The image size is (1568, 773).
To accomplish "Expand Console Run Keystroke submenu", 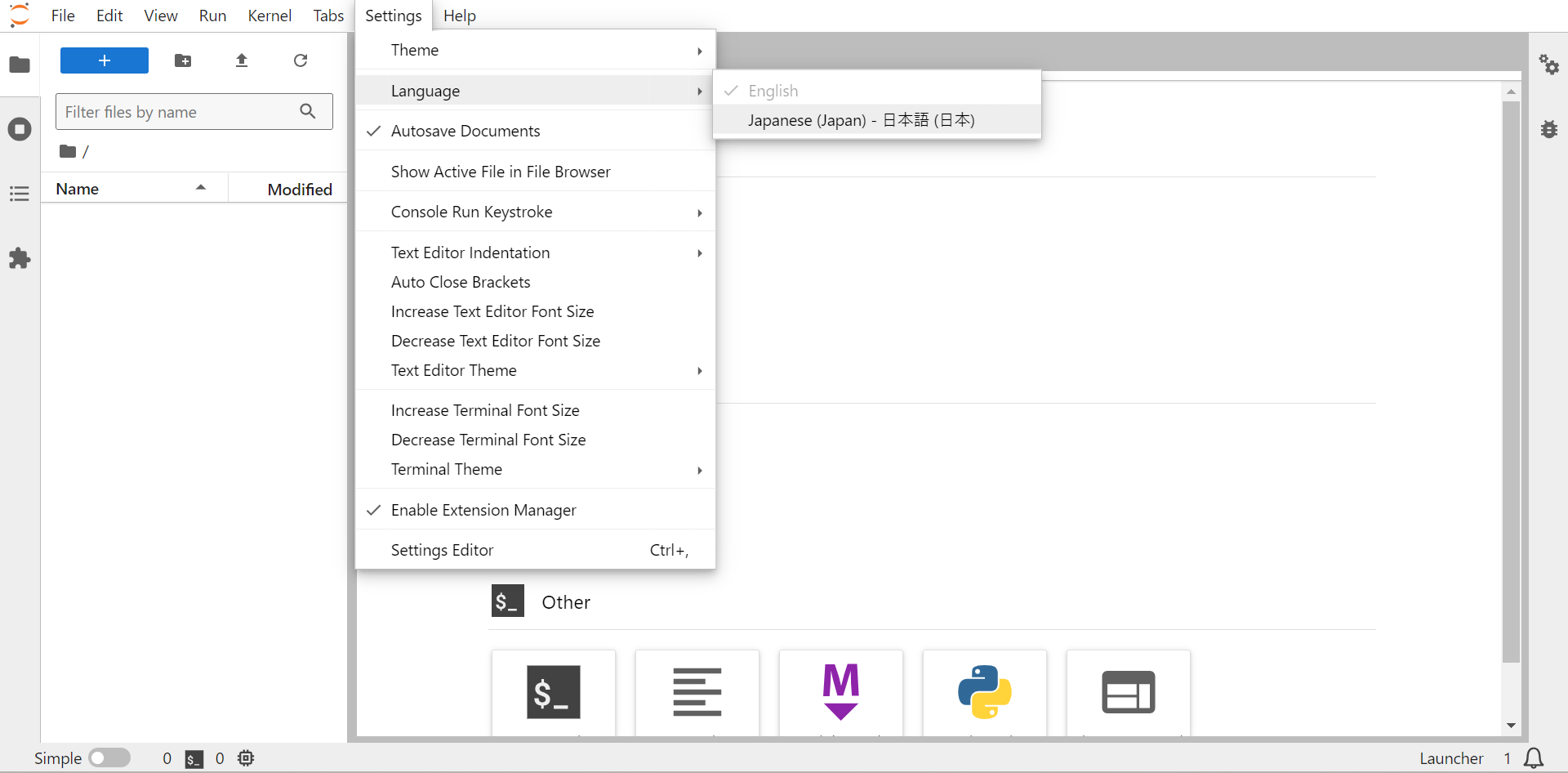I will pyautogui.click(x=535, y=212).
